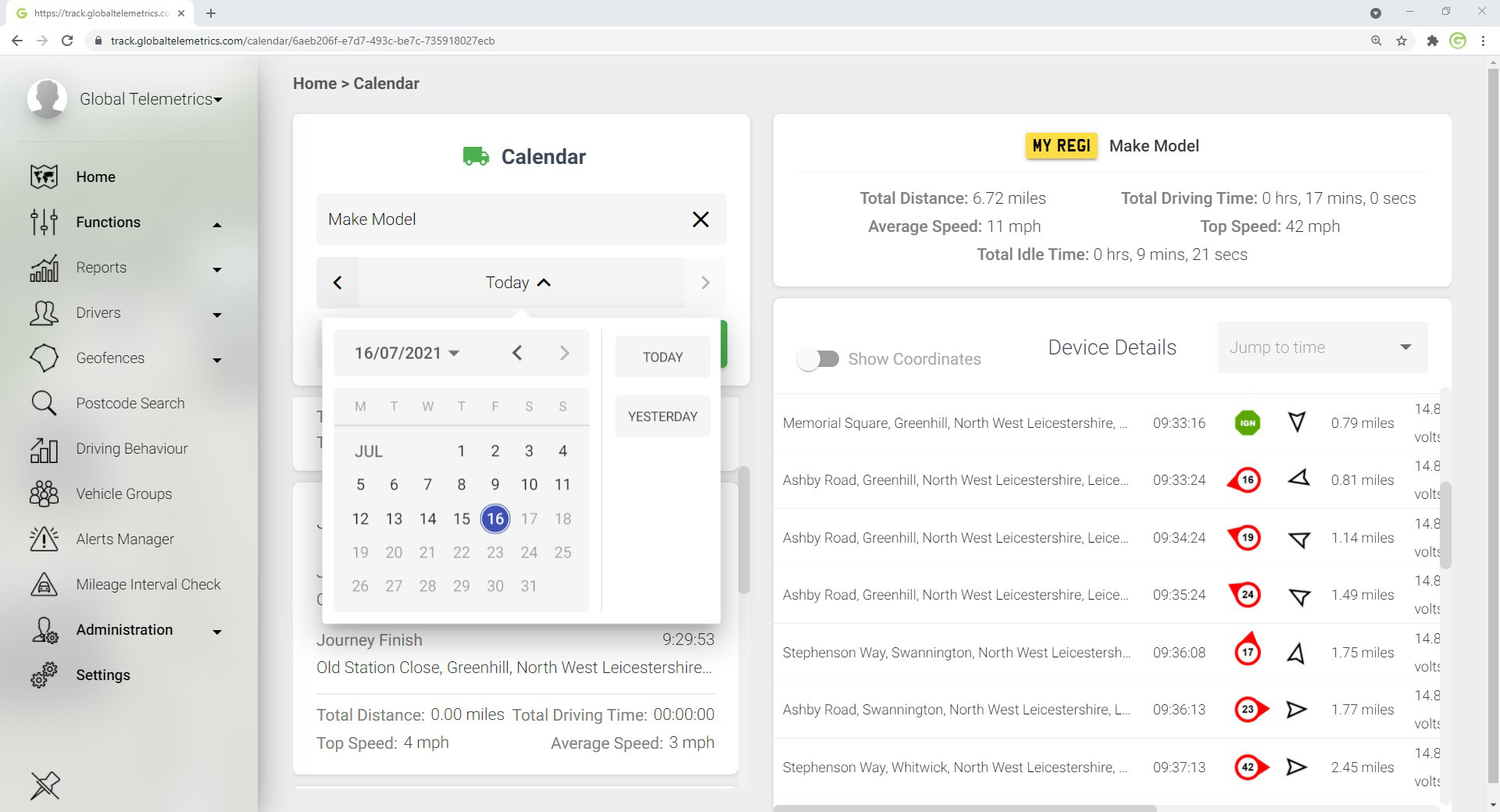Click the Settings gears icon
Viewport: 1500px width, 812px height.
[x=44, y=675]
